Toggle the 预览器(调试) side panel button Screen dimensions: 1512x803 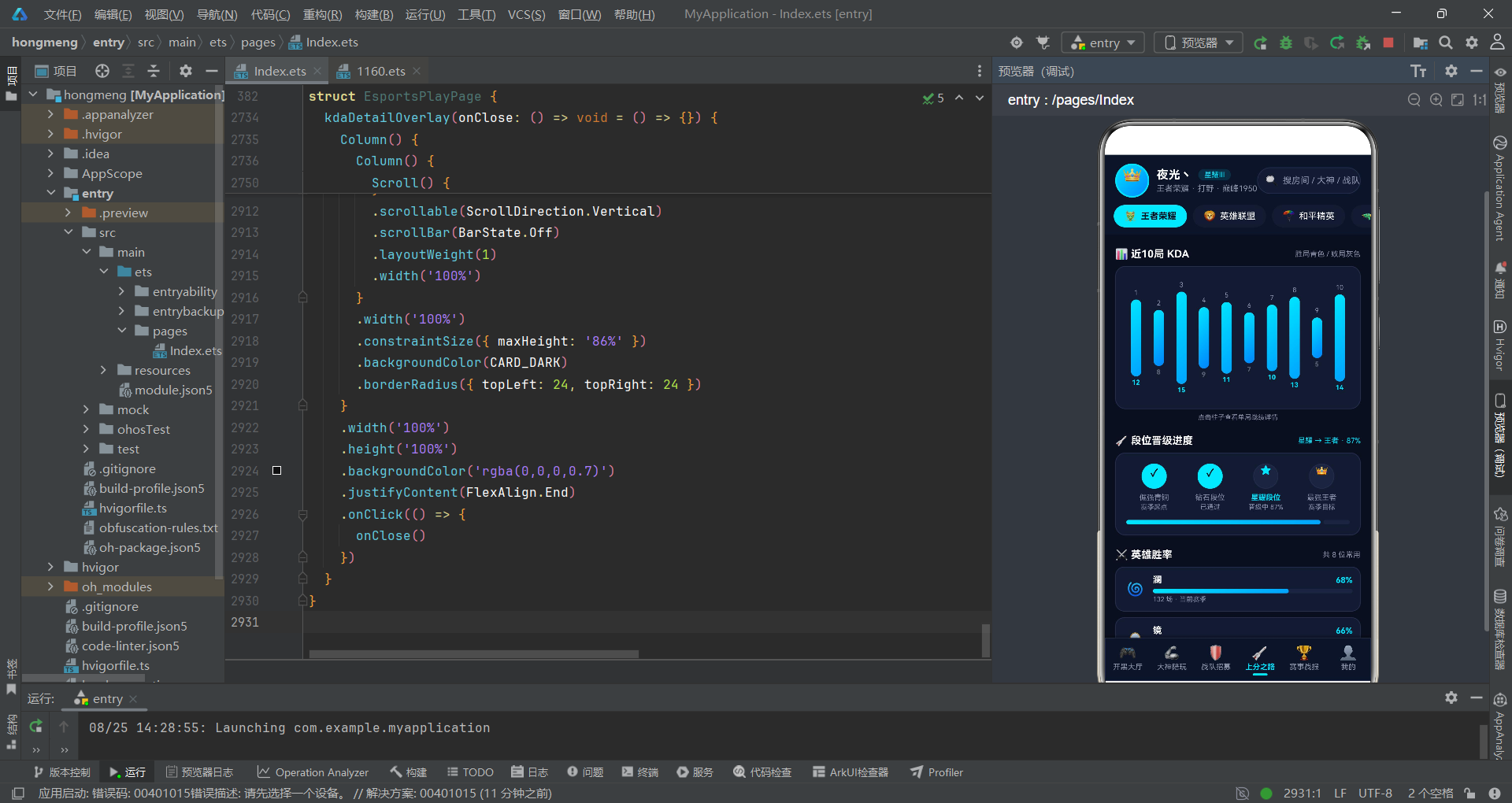tap(1500, 435)
